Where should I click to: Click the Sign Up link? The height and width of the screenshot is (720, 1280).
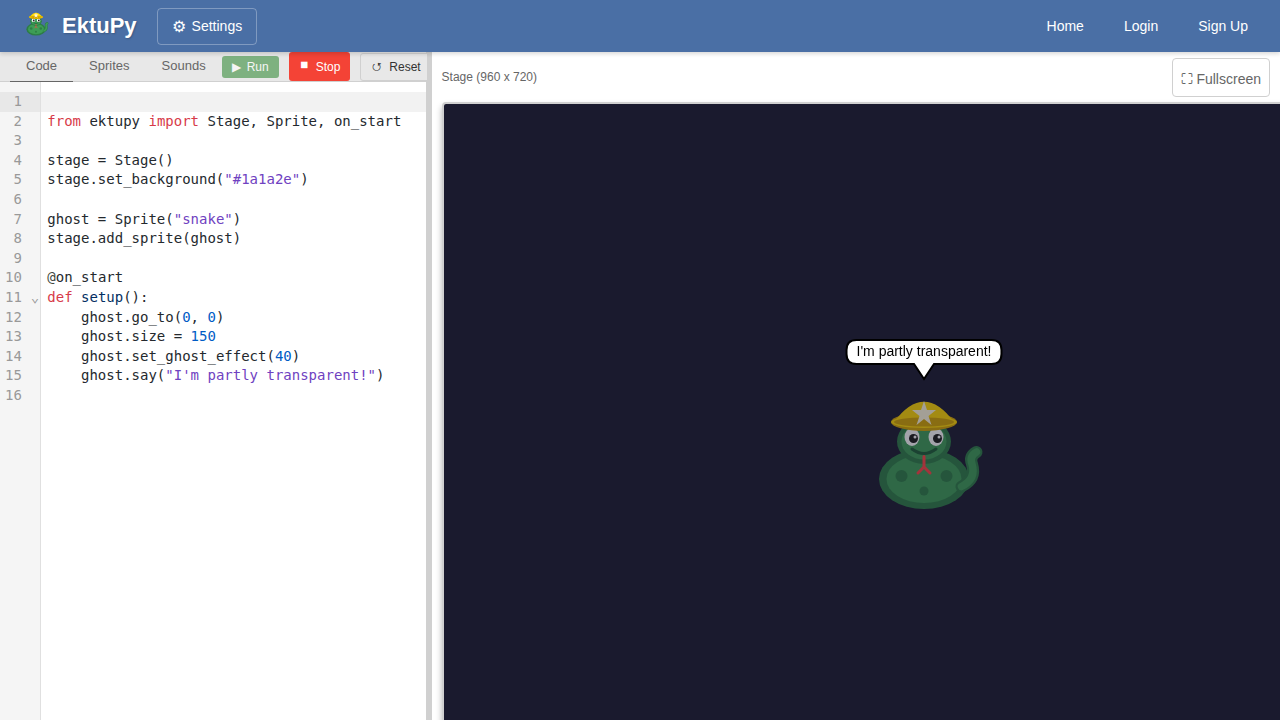1222,26
